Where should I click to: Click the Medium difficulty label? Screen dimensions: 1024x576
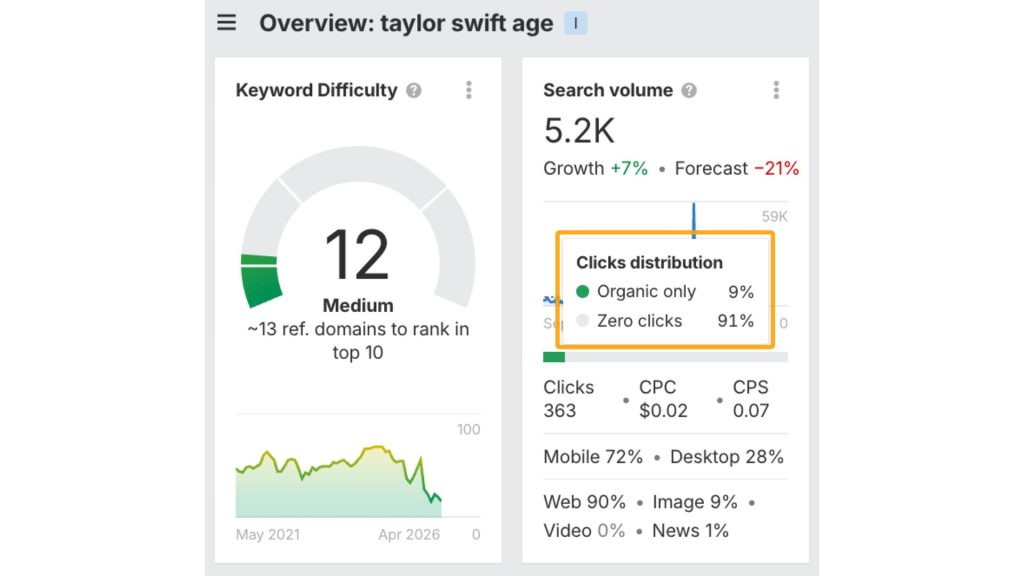coord(358,305)
